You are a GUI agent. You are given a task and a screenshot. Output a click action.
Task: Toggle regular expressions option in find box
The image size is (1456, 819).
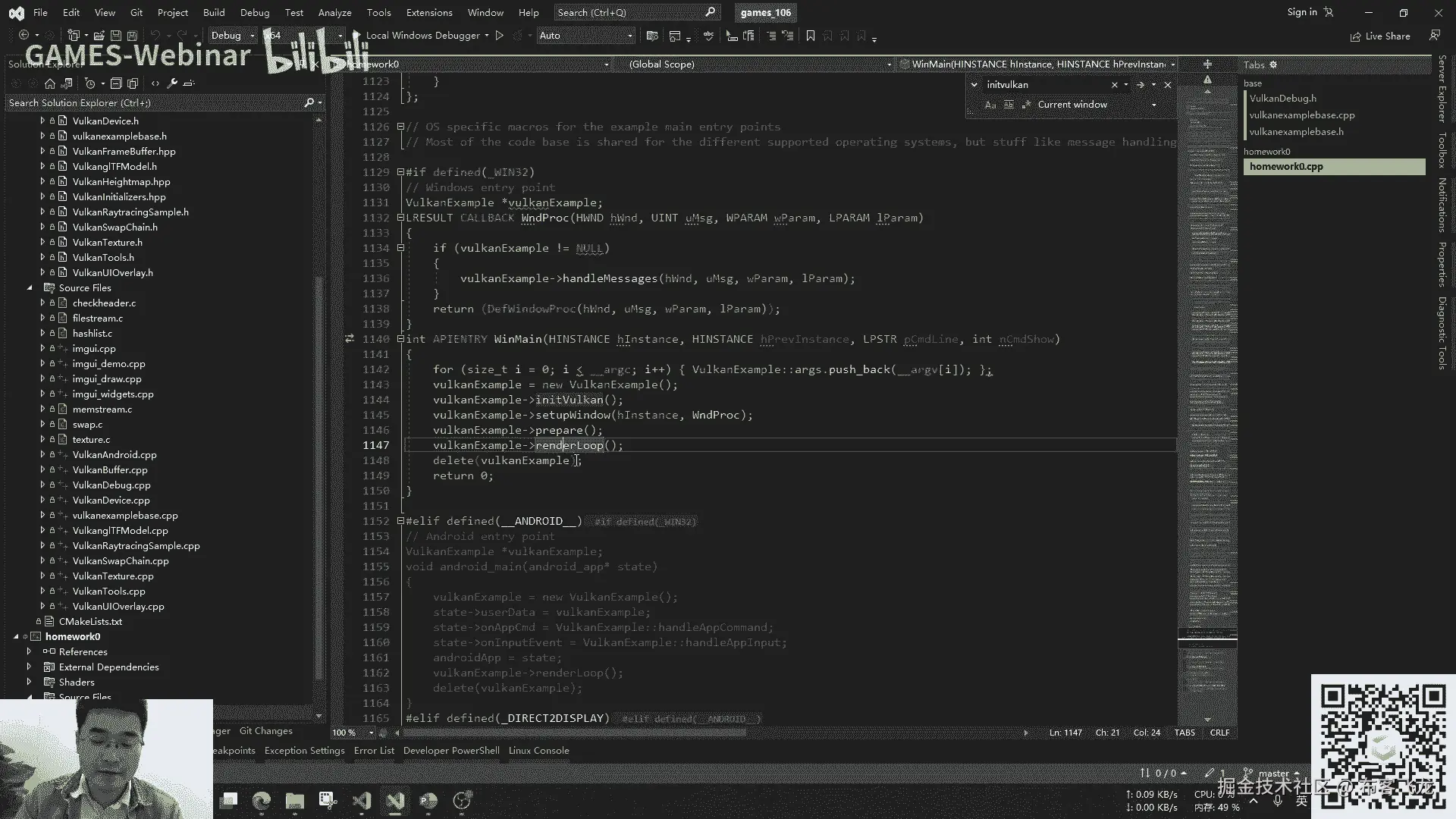[x=1026, y=105]
